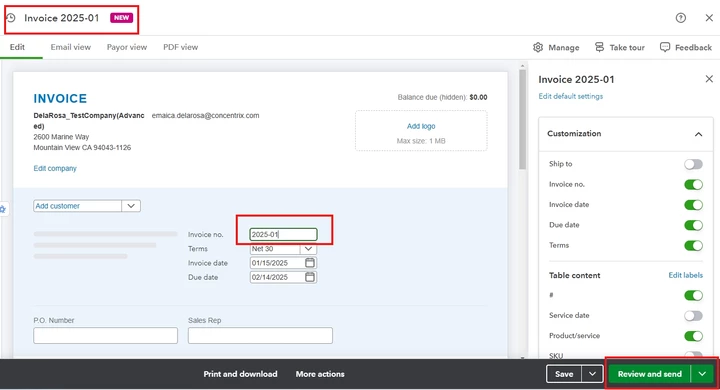
Task: Expand the Save button dropdown arrow
Action: pos(592,374)
